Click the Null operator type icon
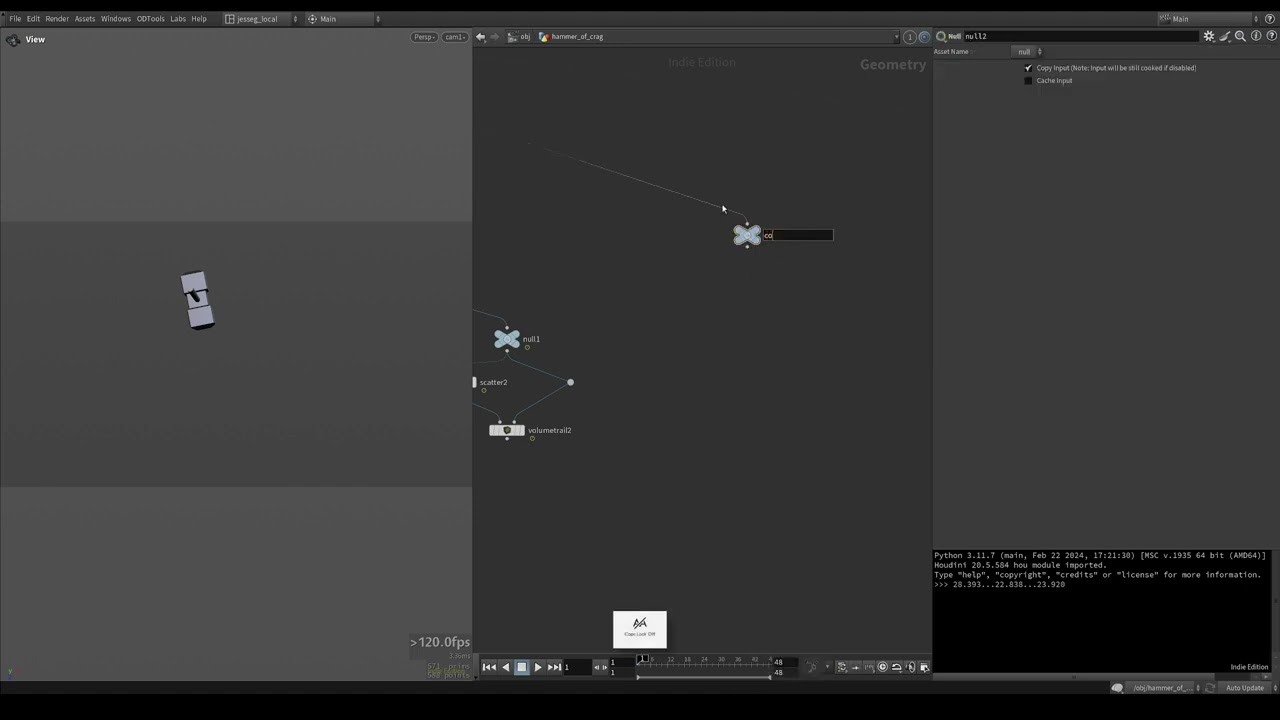The width and height of the screenshot is (1280, 720). click(941, 36)
